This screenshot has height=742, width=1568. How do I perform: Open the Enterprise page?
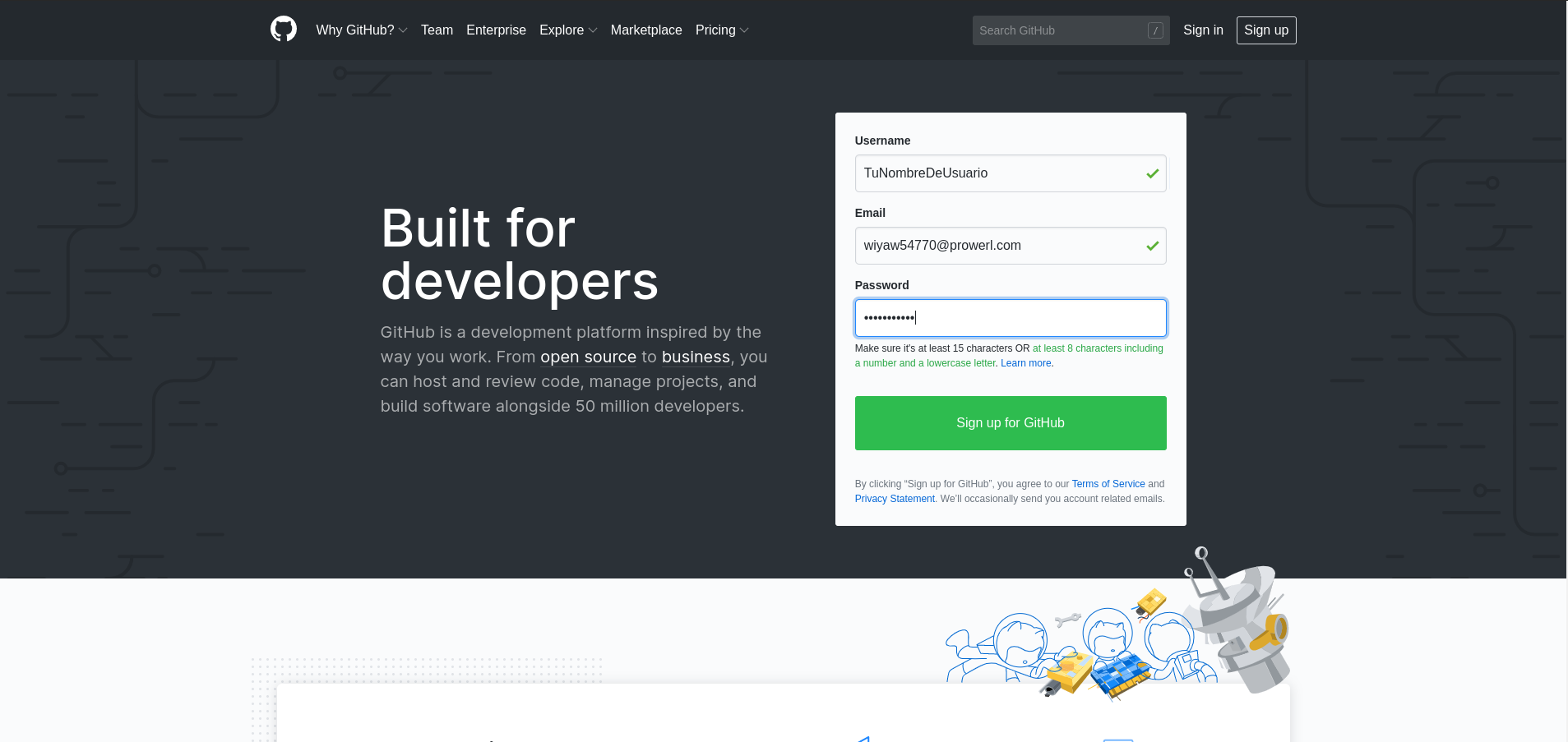click(x=496, y=30)
